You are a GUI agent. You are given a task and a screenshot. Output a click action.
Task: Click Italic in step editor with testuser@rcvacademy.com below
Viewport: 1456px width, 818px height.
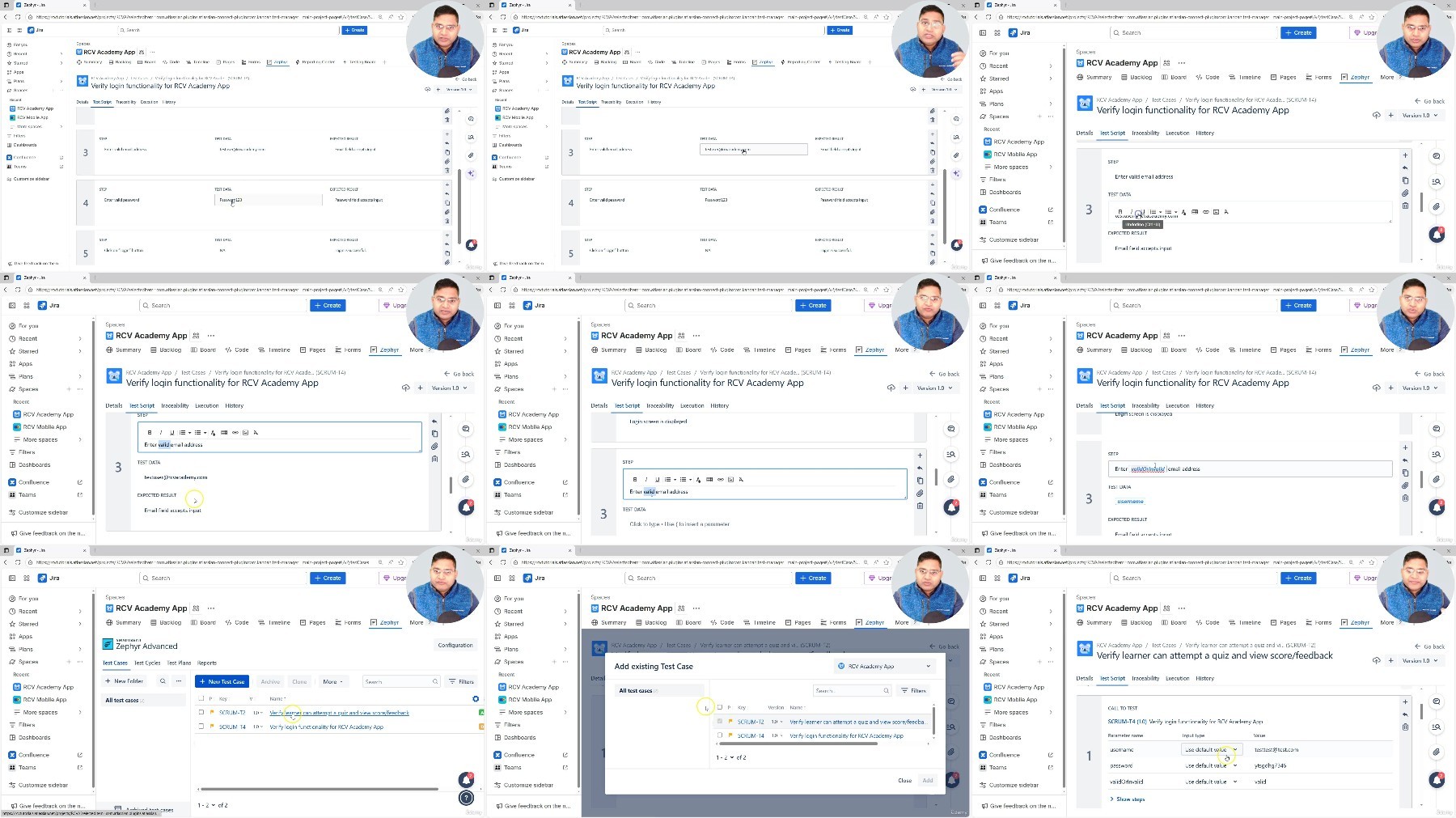(160, 432)
